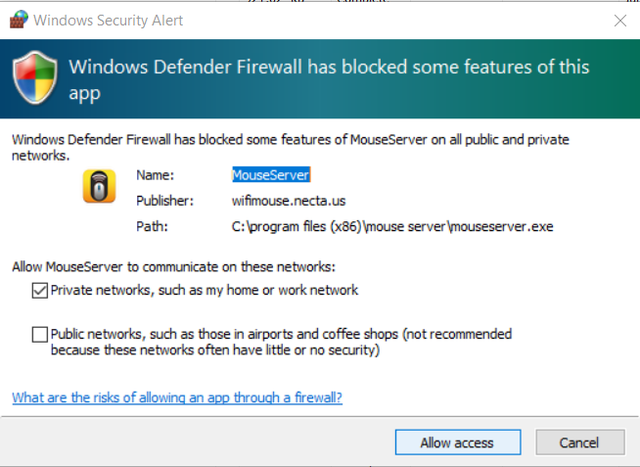Click the Windows Security Alert title text
Viewport: 640px width, 467px height.
click(109, 19)
